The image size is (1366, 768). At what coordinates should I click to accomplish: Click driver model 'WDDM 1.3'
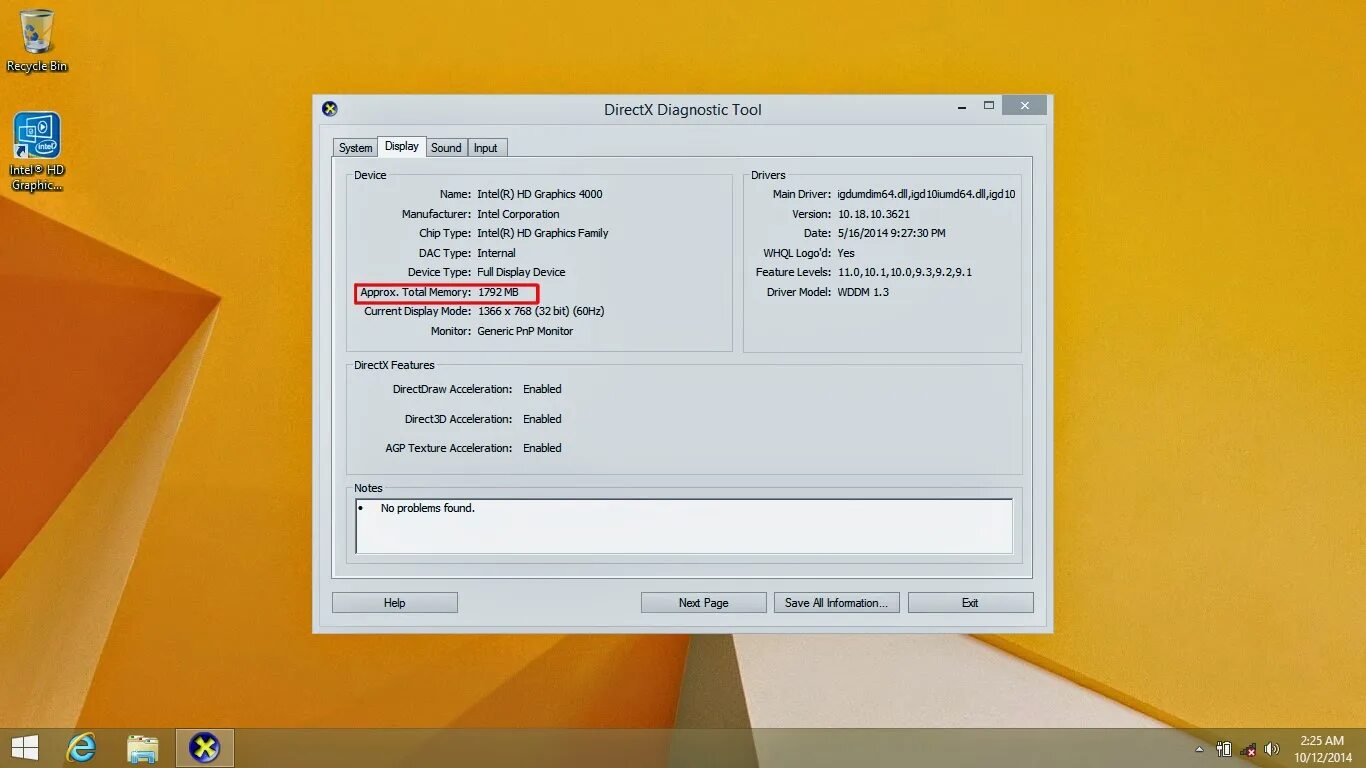click(x=863, y=292)
